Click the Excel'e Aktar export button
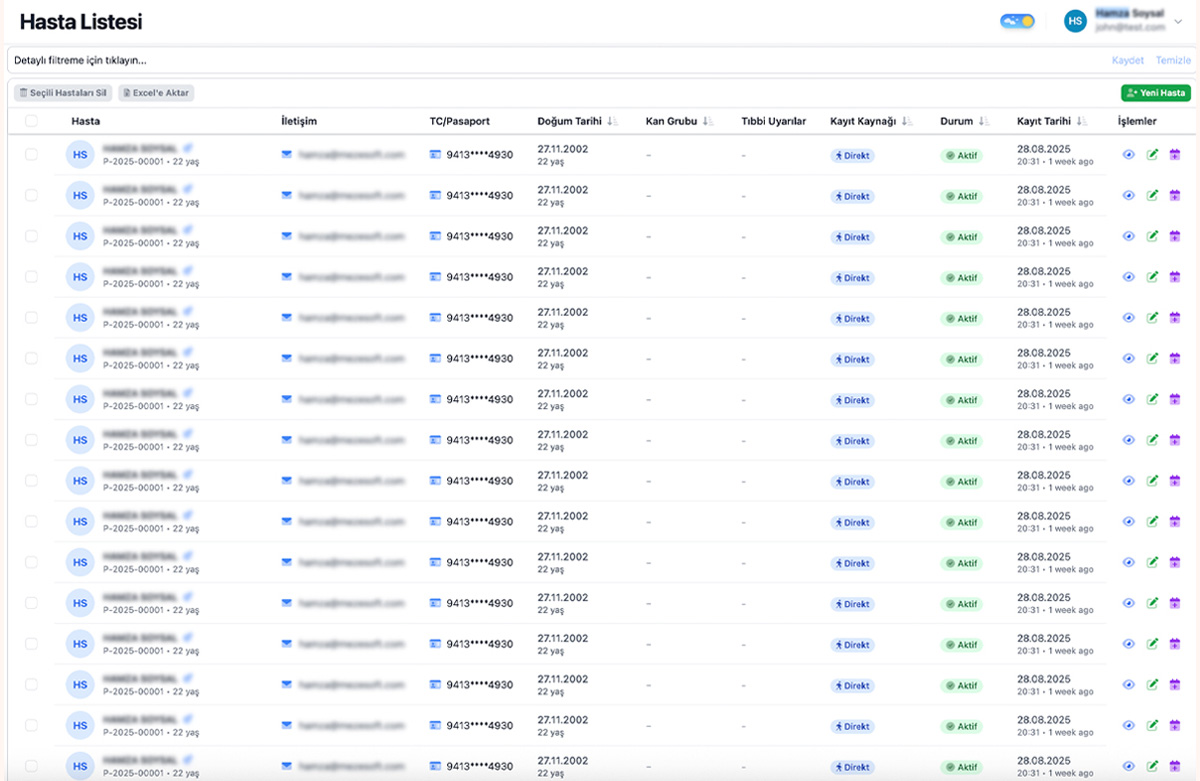The image size is (1200, 781). pos(156,93)
